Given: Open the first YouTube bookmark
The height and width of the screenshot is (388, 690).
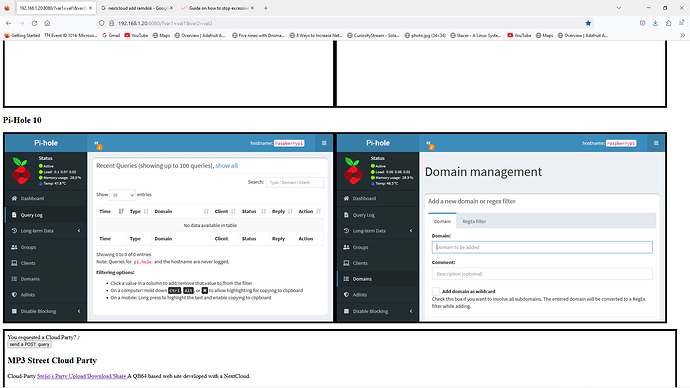Looking at the screenshot, I should pos(136,35).
